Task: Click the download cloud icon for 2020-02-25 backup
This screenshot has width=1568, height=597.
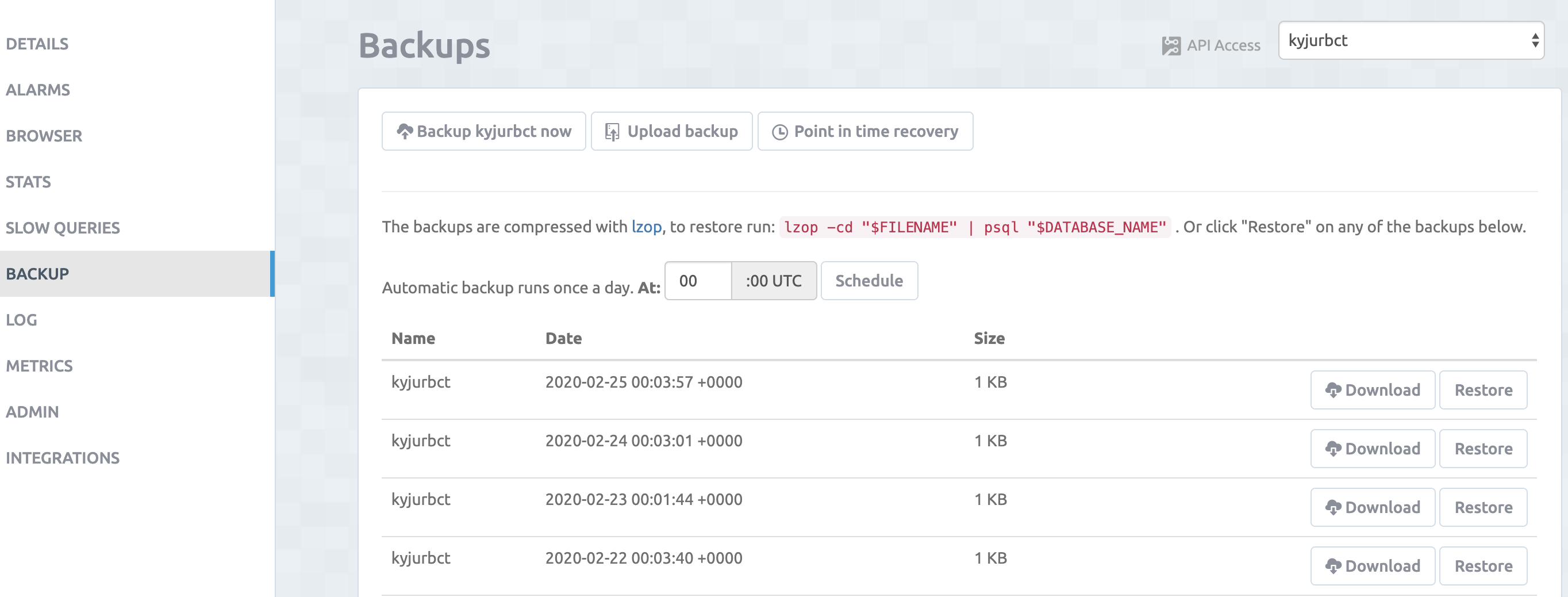Action: 1333,391
